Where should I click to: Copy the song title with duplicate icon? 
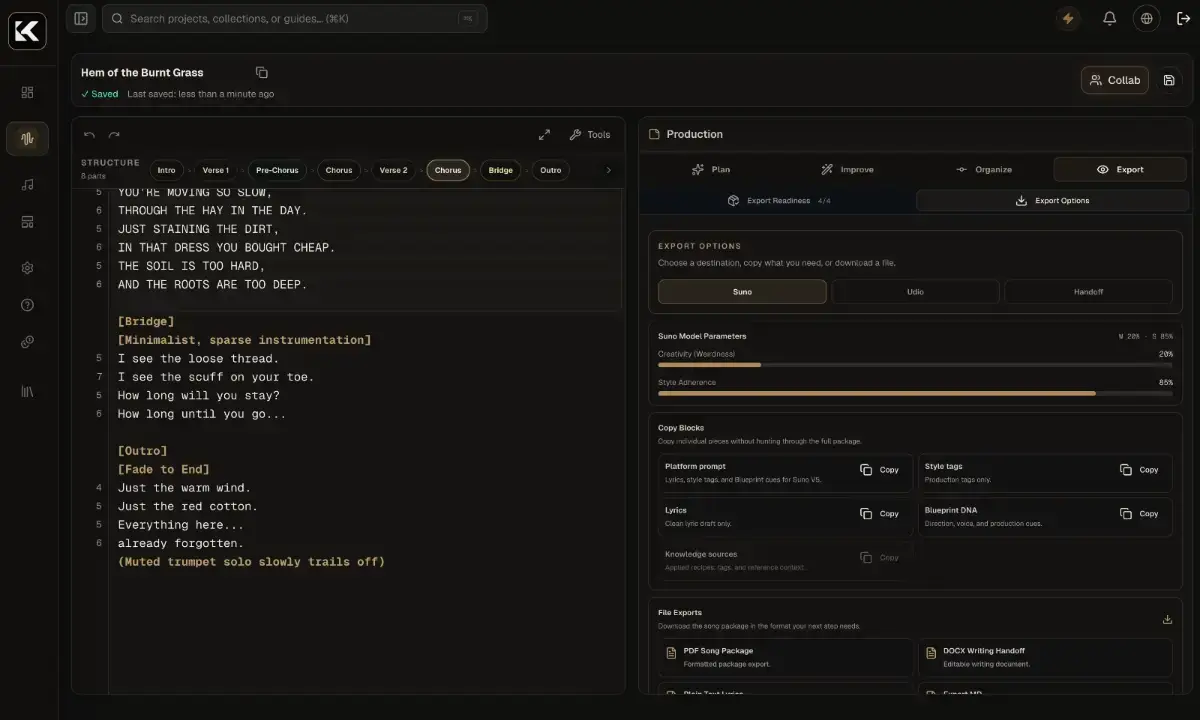(x=261, y=72)
